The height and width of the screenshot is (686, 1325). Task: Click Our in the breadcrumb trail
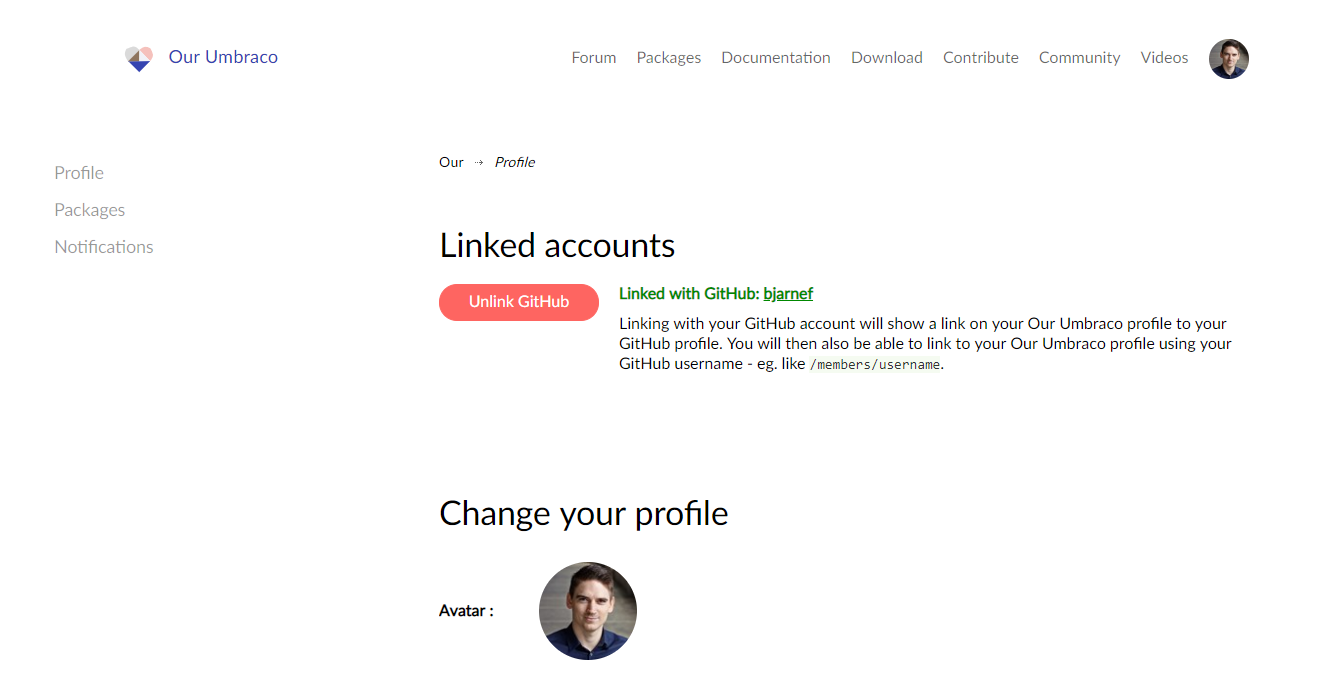pos(451,161)
